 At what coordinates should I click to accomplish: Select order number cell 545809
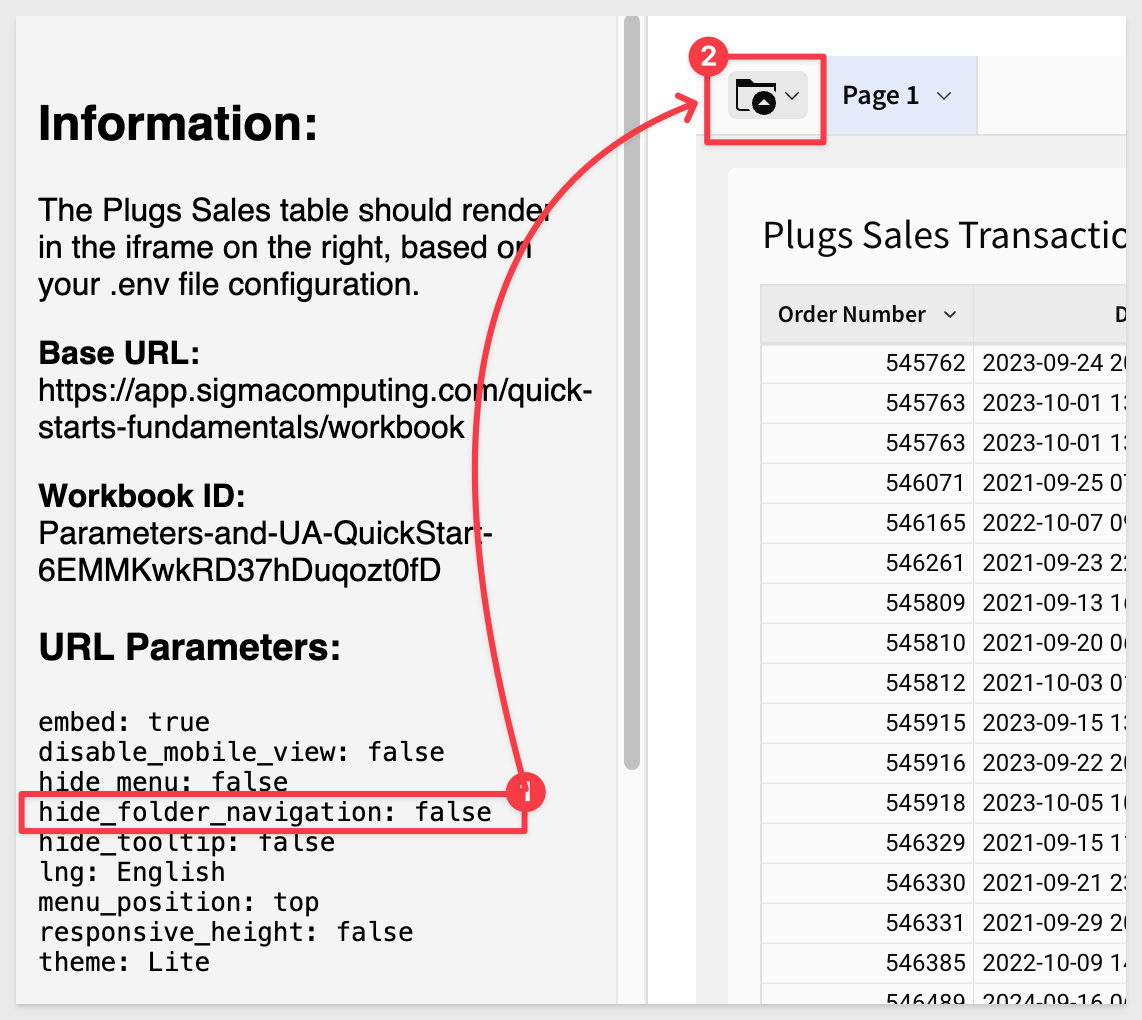click(867, 603)
